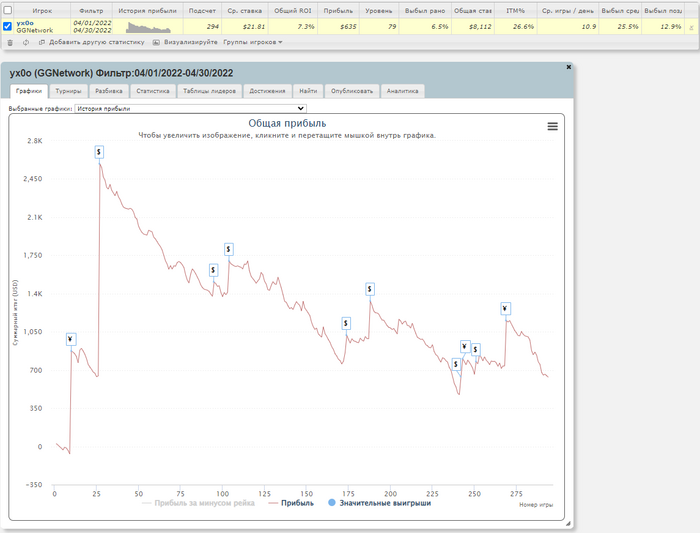Sort by the Общий ROI column header

(293, 11)
